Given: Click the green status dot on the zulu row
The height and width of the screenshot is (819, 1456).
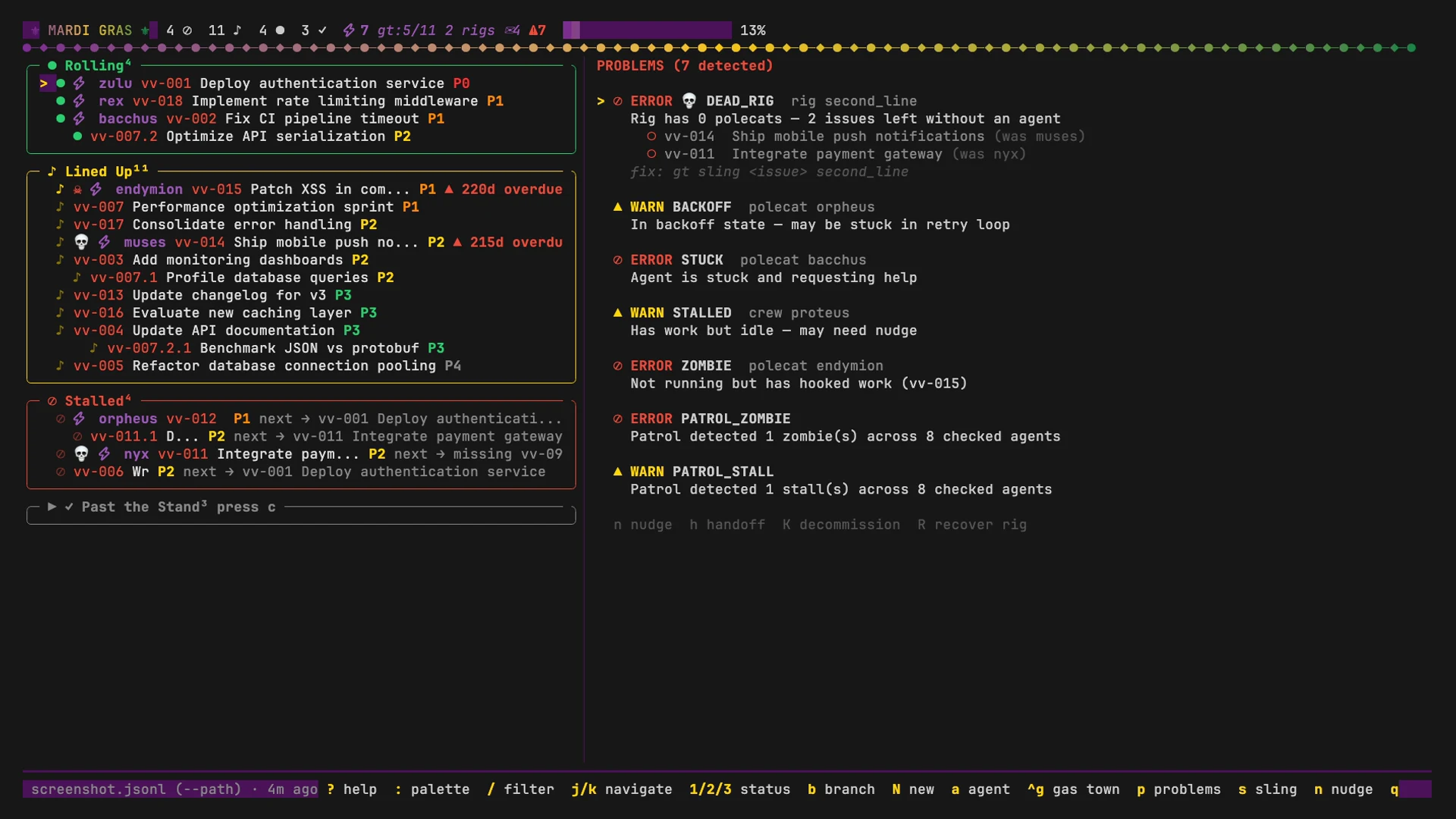Looking at the screenshot, I should (61, 83).
